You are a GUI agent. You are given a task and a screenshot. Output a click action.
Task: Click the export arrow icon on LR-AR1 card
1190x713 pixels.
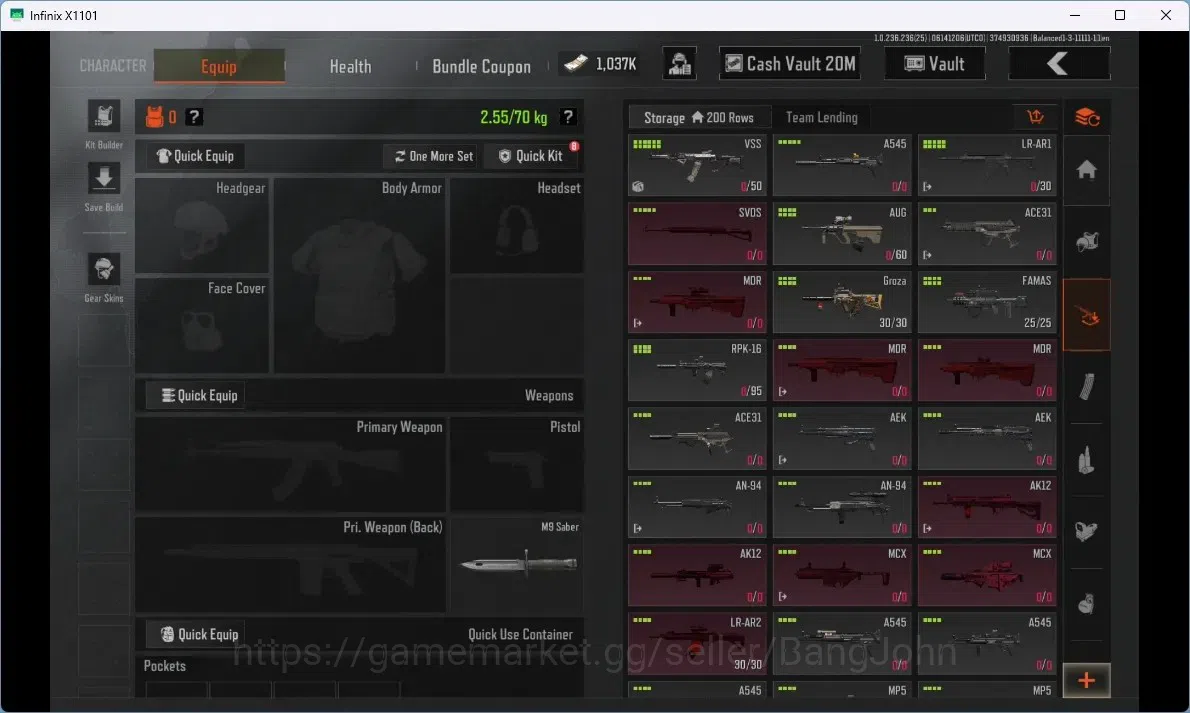[x=927, y=186]
